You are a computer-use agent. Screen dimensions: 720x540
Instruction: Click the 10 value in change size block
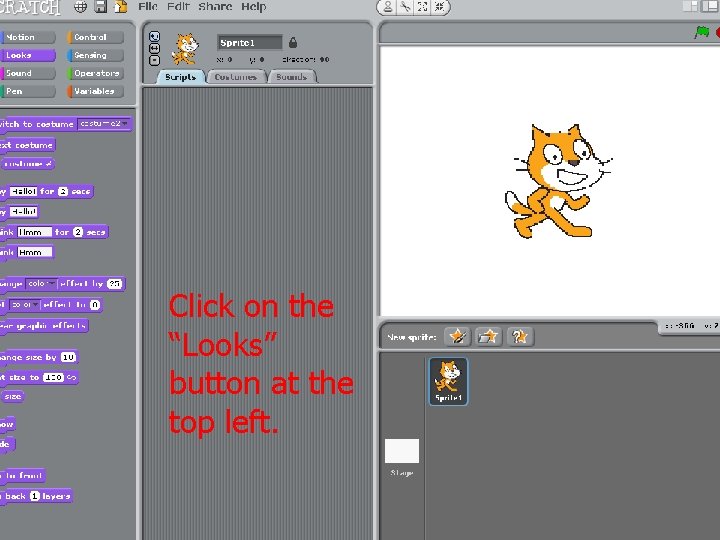[68, 357]
